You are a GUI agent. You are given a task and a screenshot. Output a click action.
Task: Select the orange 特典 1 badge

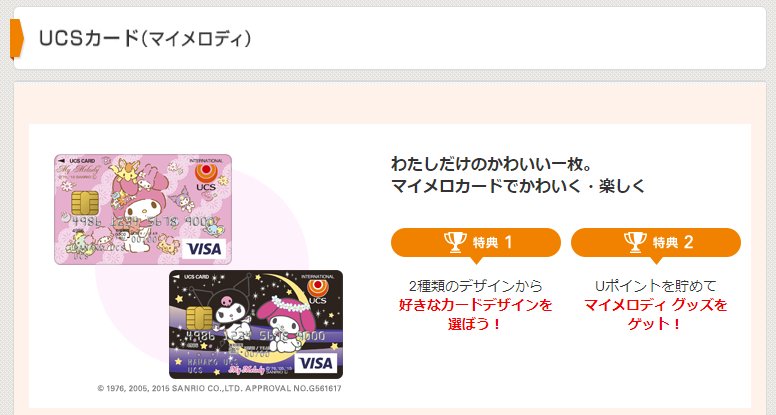(476, 242)
